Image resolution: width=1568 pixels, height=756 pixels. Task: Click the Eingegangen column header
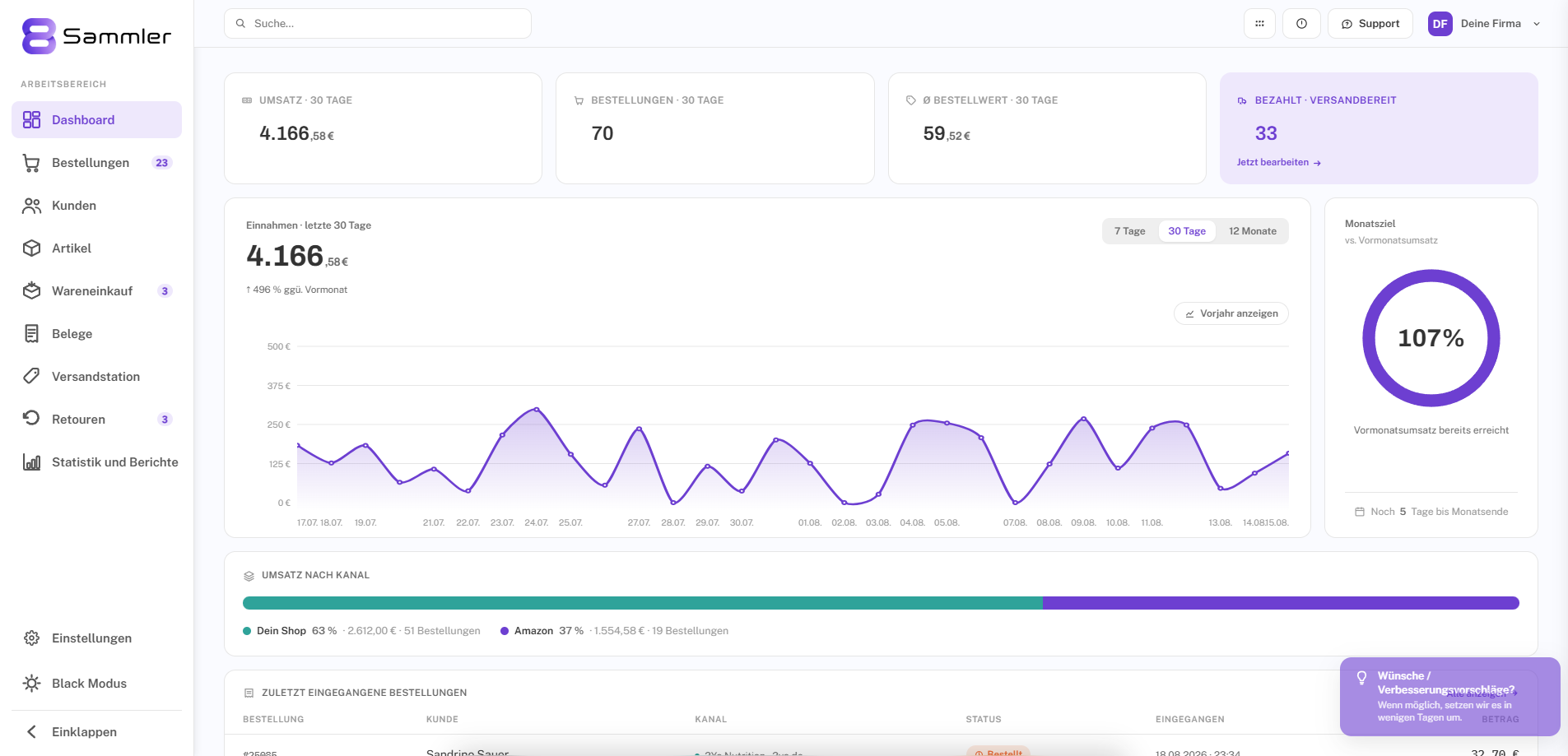click(1189, 720)
